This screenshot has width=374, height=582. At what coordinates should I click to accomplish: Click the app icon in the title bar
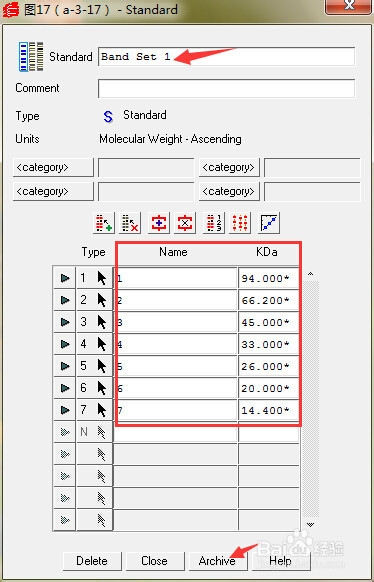tap(11, 10)
